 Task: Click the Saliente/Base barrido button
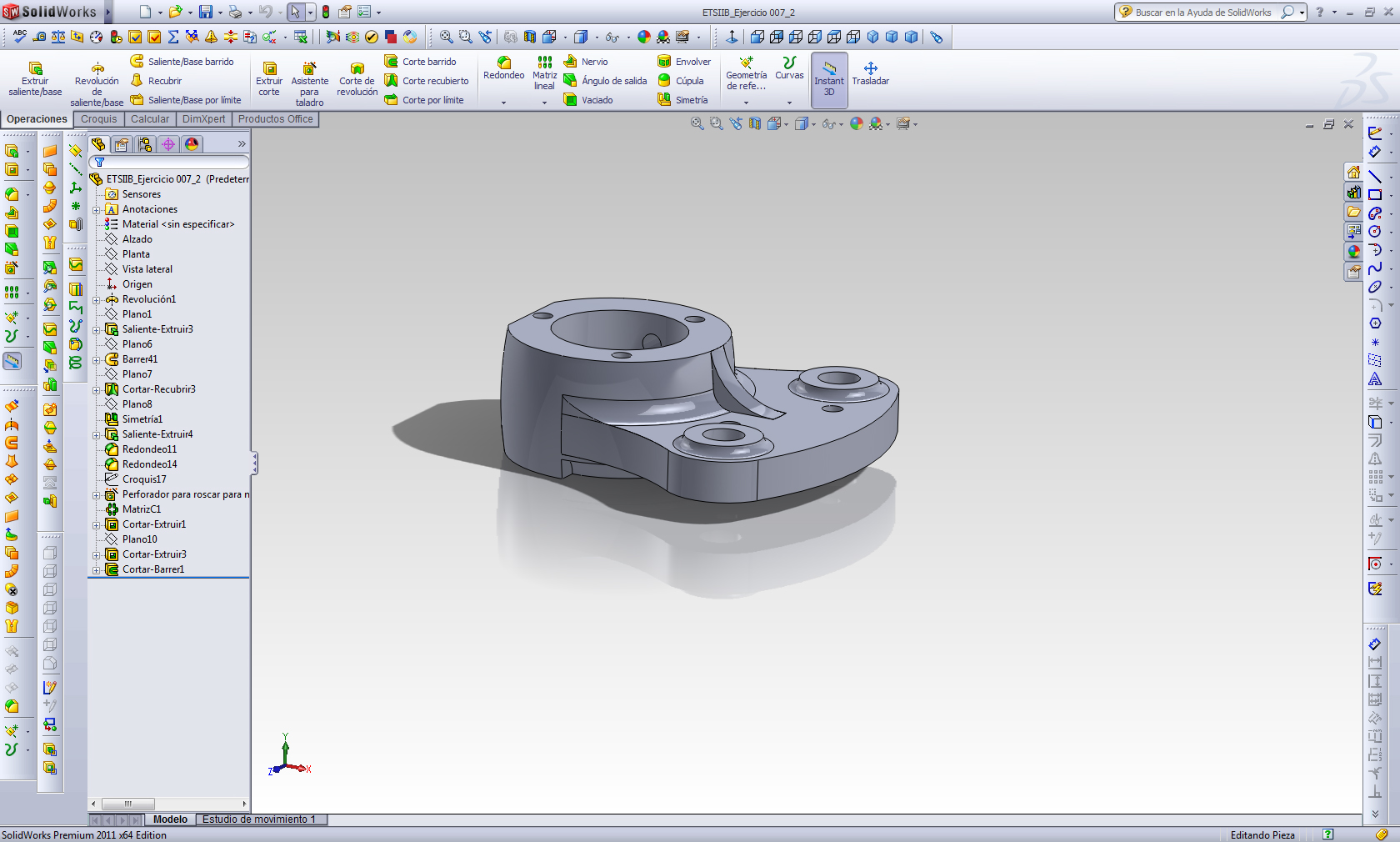pyautogui.click(x=182, y=62)
